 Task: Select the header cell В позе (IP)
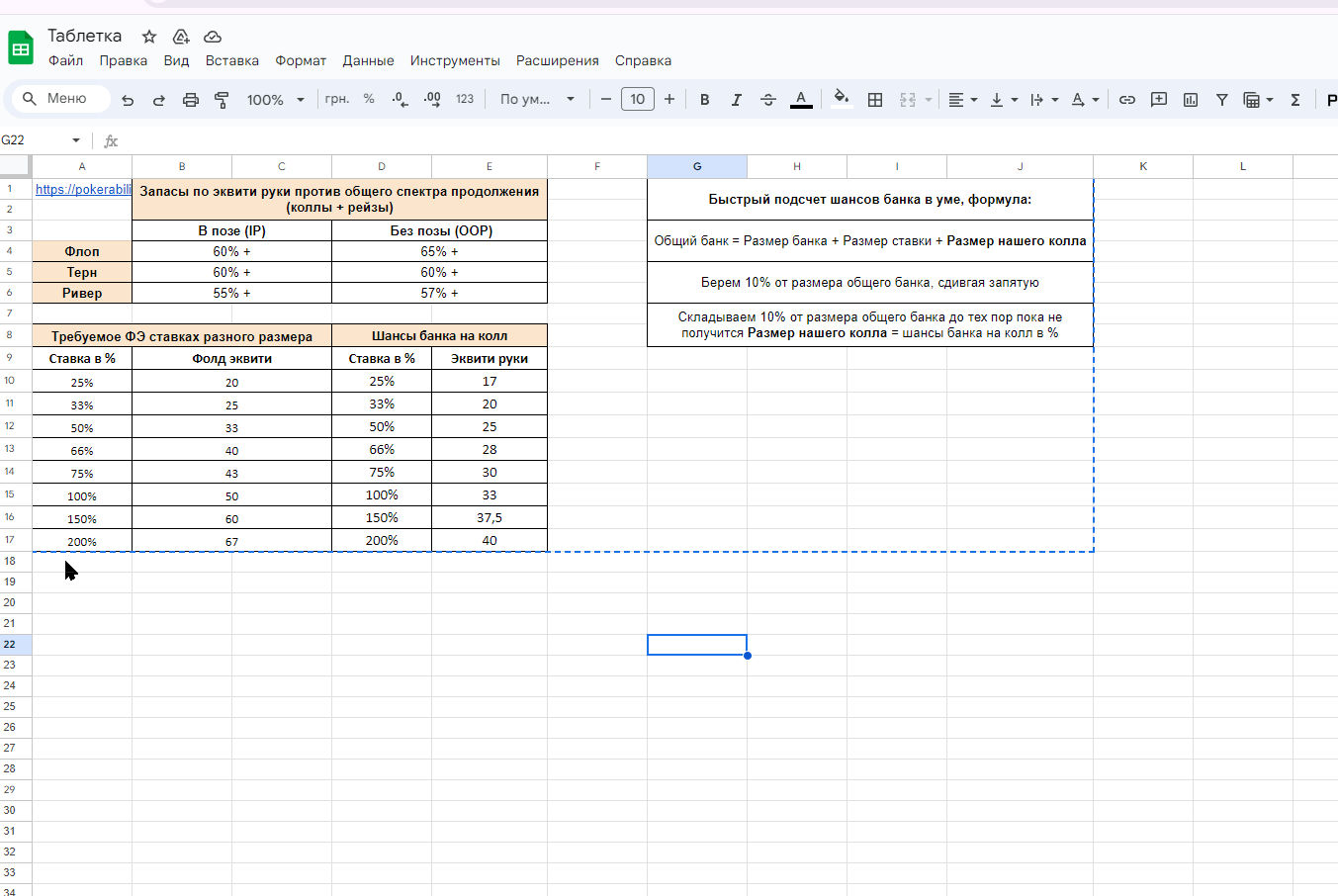click(232, 230)
